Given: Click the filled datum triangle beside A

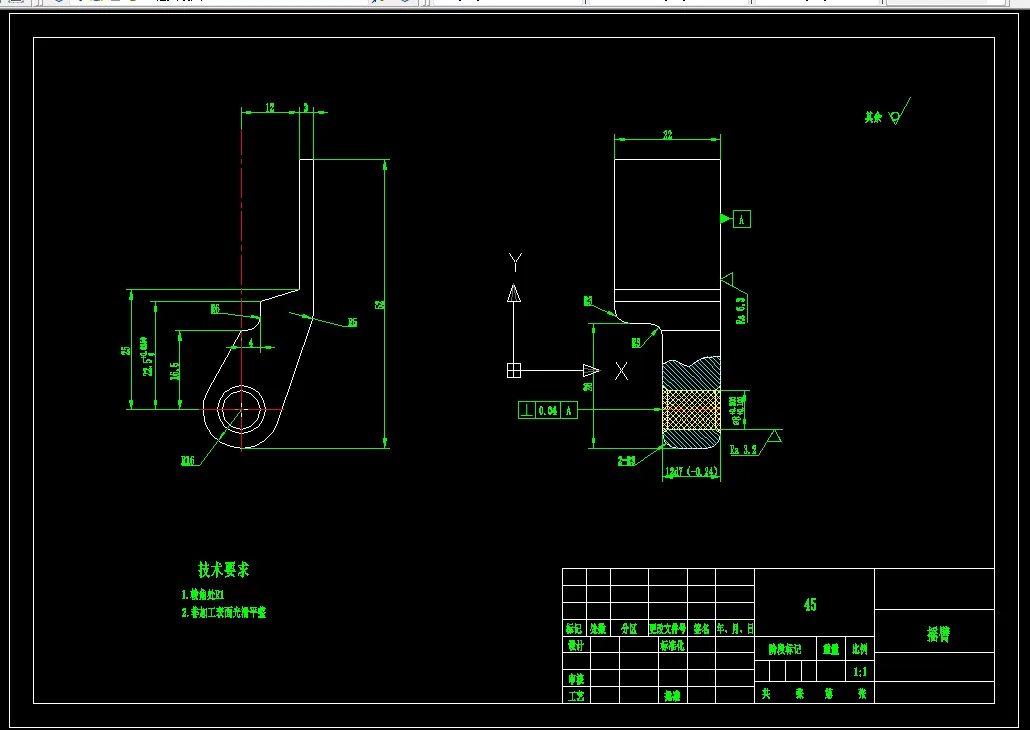Looking at the screenshot, I should [x=727, y=219].
